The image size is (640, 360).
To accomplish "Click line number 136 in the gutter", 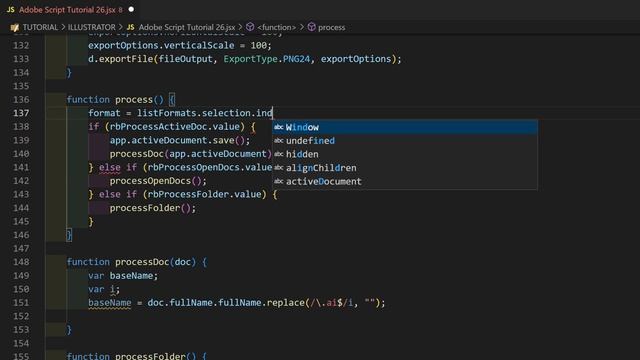I will pyautogui.click(x=21, y=100).
